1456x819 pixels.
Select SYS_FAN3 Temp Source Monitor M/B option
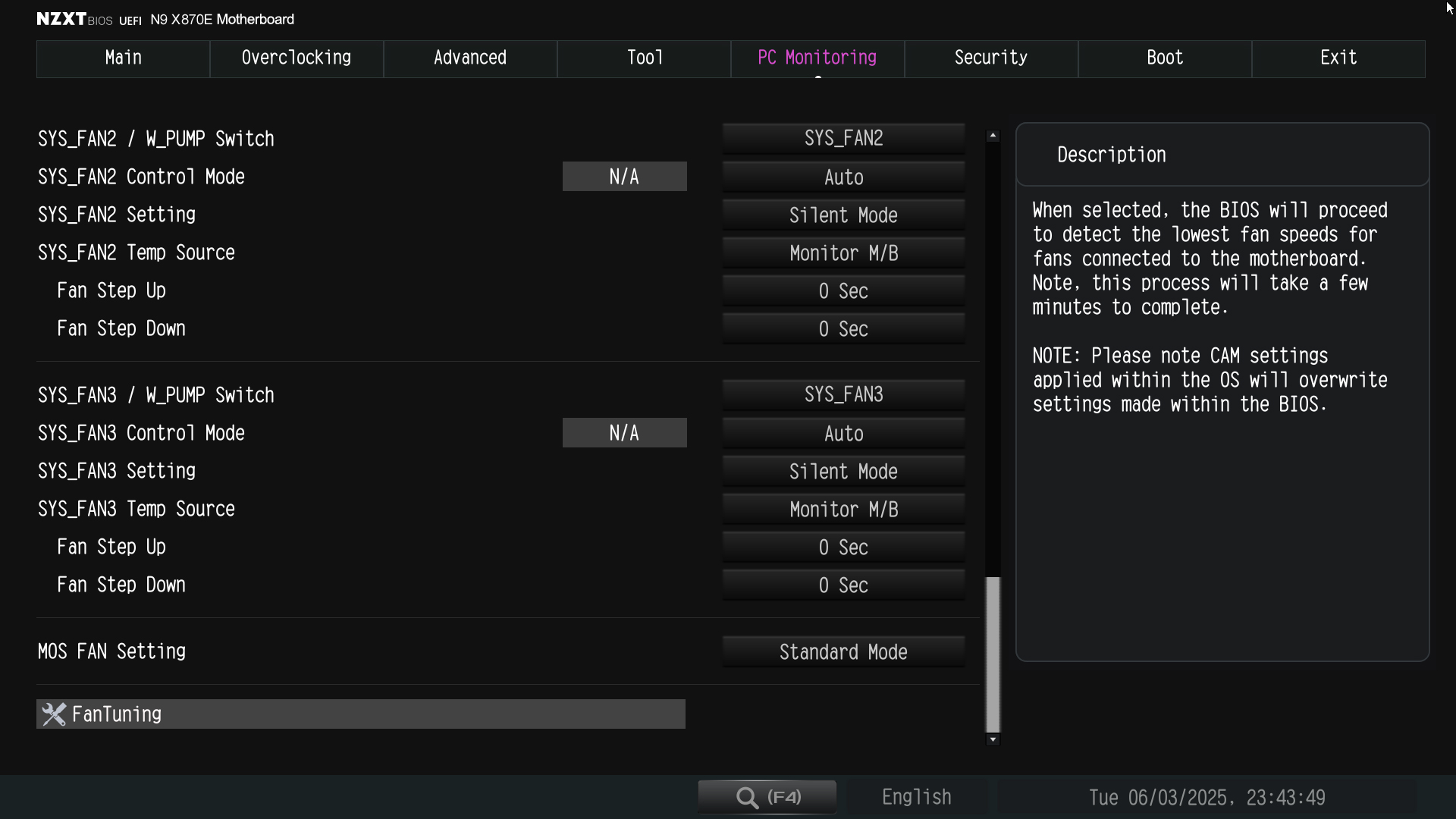click(x=843, y=510)
